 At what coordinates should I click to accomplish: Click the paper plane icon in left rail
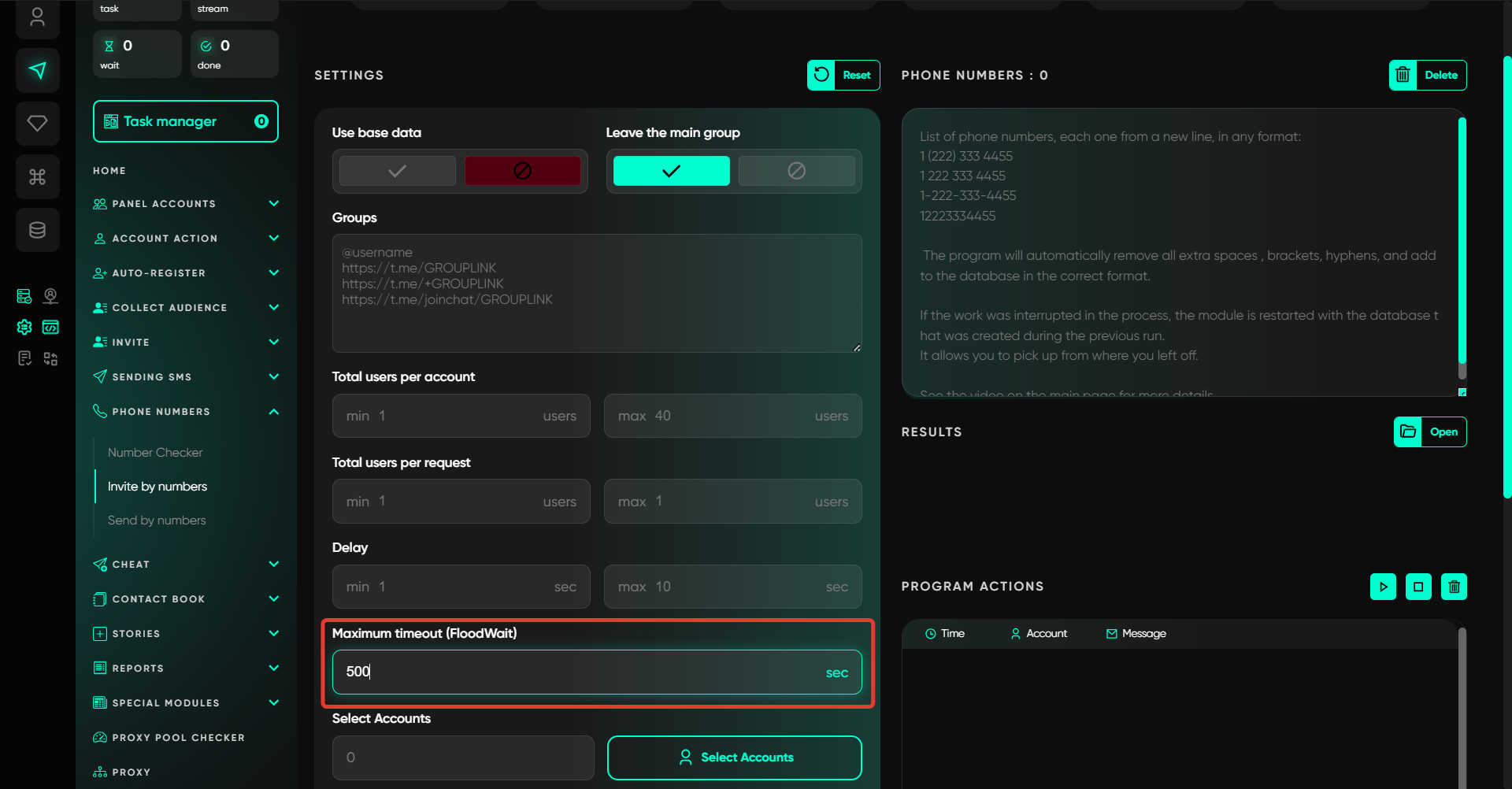pyautogui.click(x=37, y=71)
